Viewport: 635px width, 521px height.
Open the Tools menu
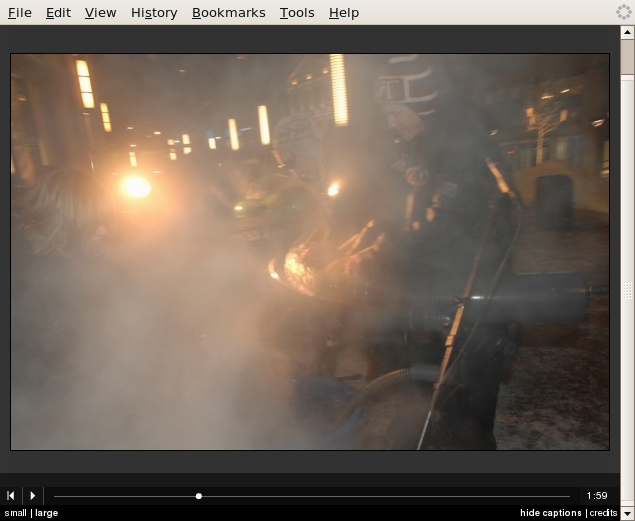(x=297, y=13)
